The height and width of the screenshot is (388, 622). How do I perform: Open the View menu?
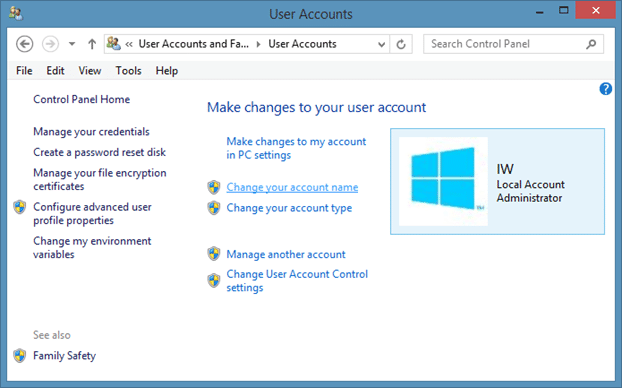click(90, 71)
